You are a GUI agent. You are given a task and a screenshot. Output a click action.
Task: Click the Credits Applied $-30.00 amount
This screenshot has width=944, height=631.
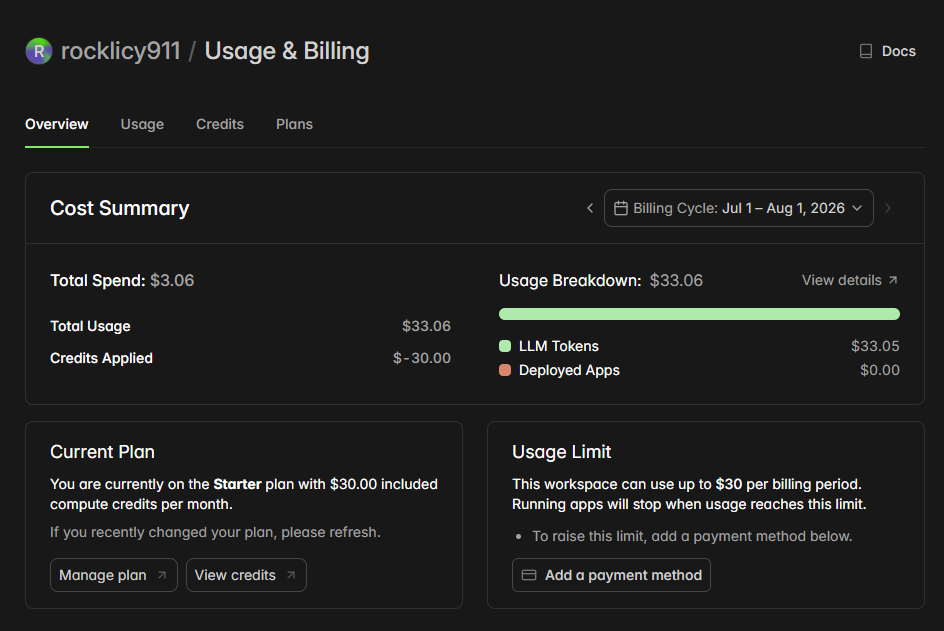tap(421, 358)
